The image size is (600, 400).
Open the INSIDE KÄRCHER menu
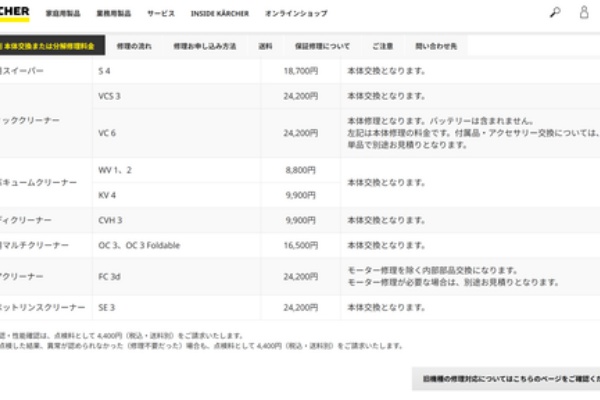[x=220, y=13]
